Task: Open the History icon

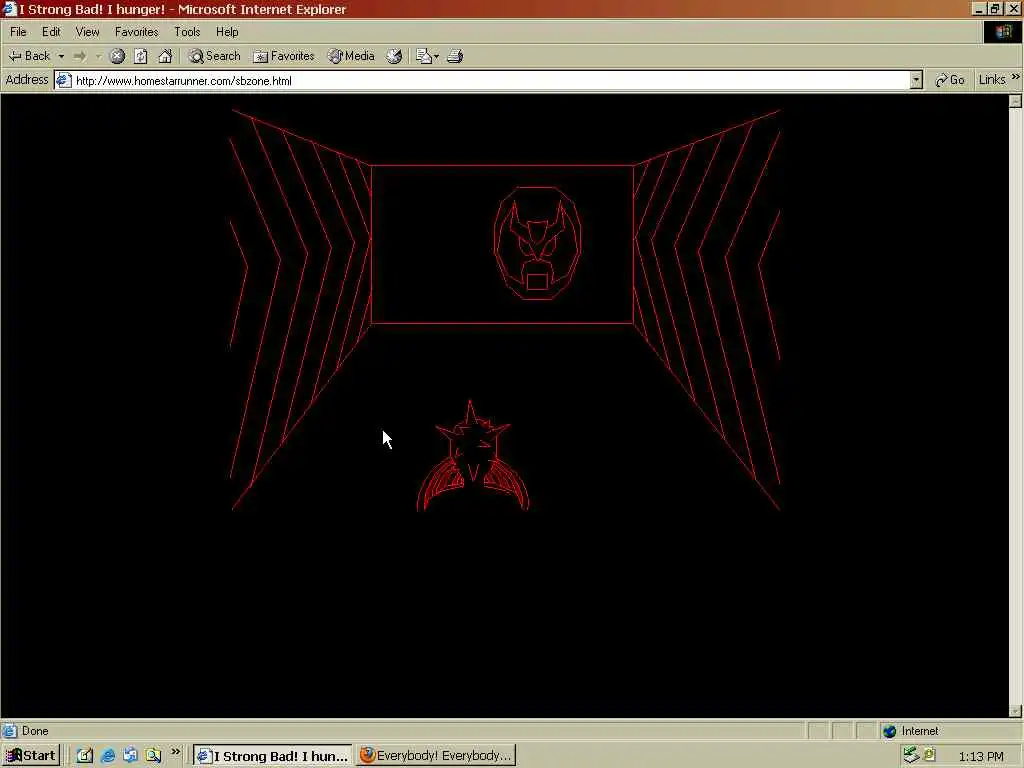Action: click(x=394, y=56)
